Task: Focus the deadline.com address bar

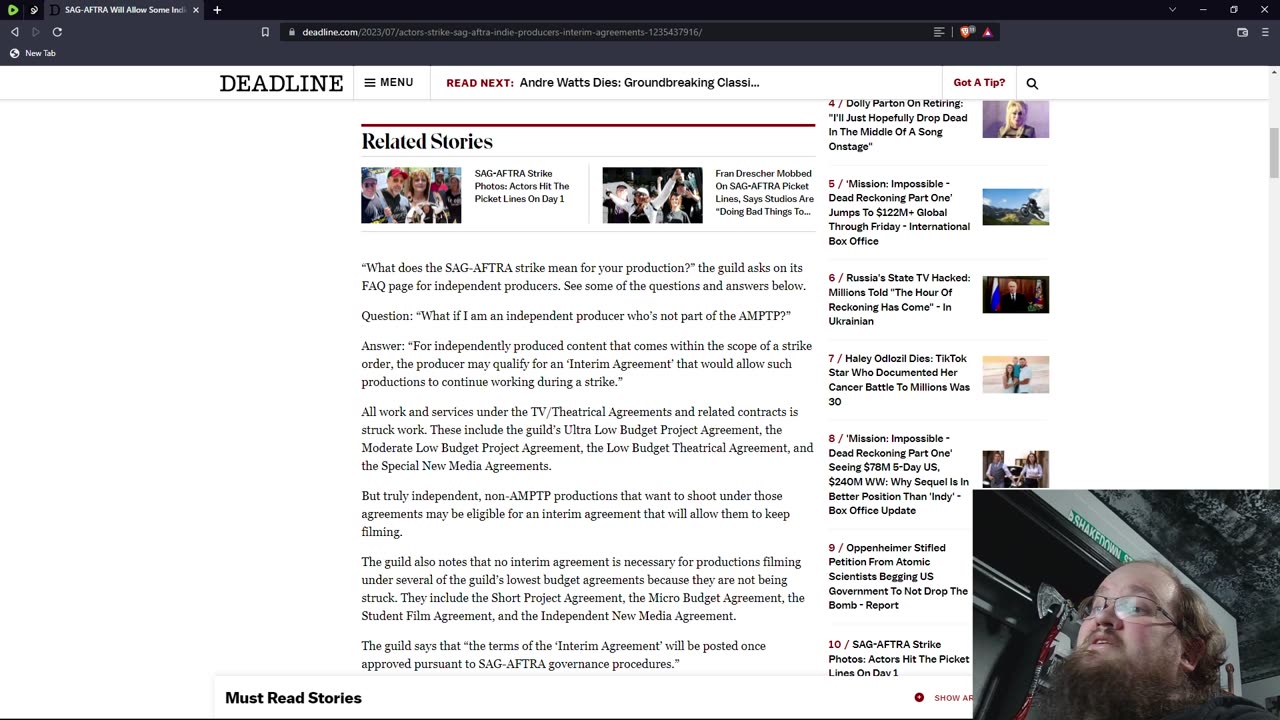Action: pyautogui.click(x=500, y=32)
